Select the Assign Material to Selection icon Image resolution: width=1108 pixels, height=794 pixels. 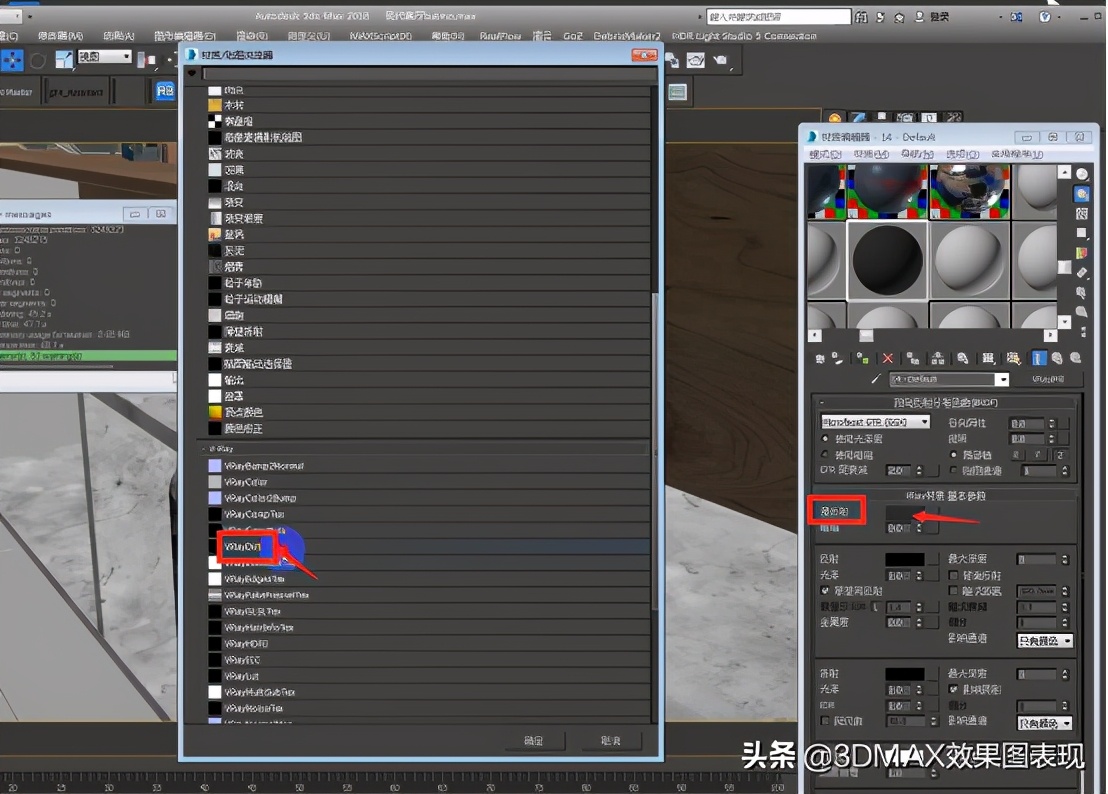[858, 358]
